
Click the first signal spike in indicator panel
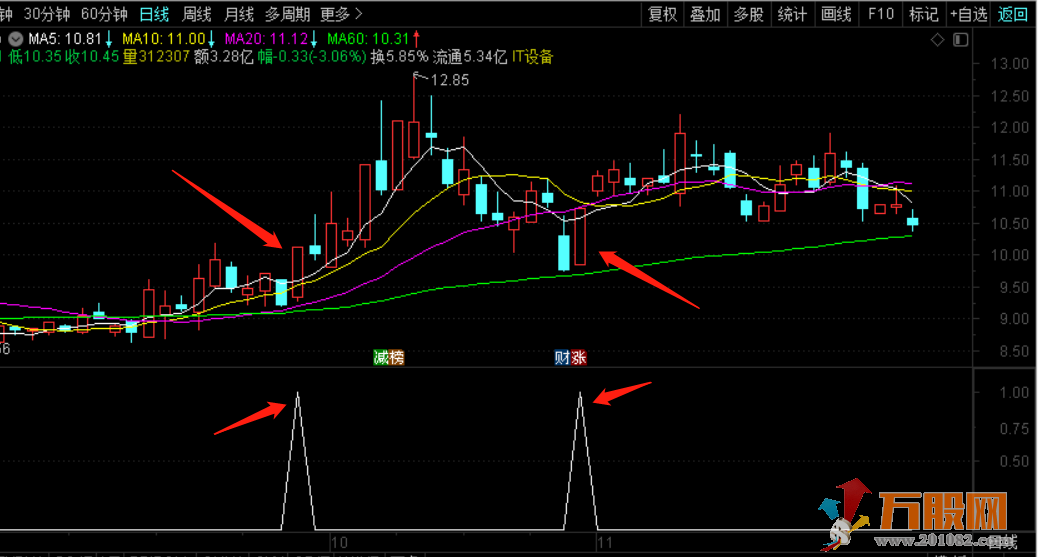[298, 462]
